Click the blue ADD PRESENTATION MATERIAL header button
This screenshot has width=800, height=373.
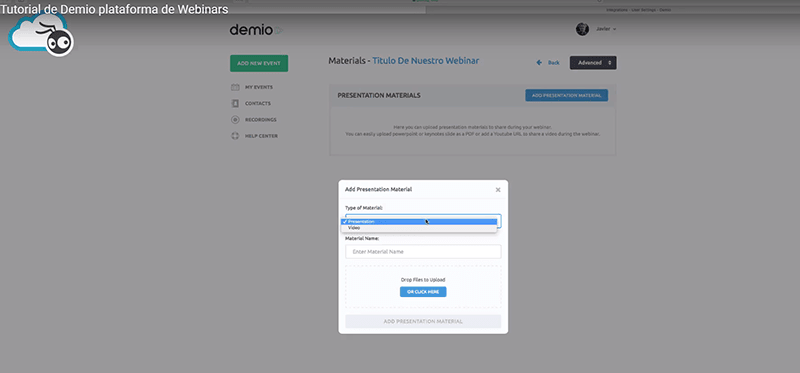tap(566, 95)
